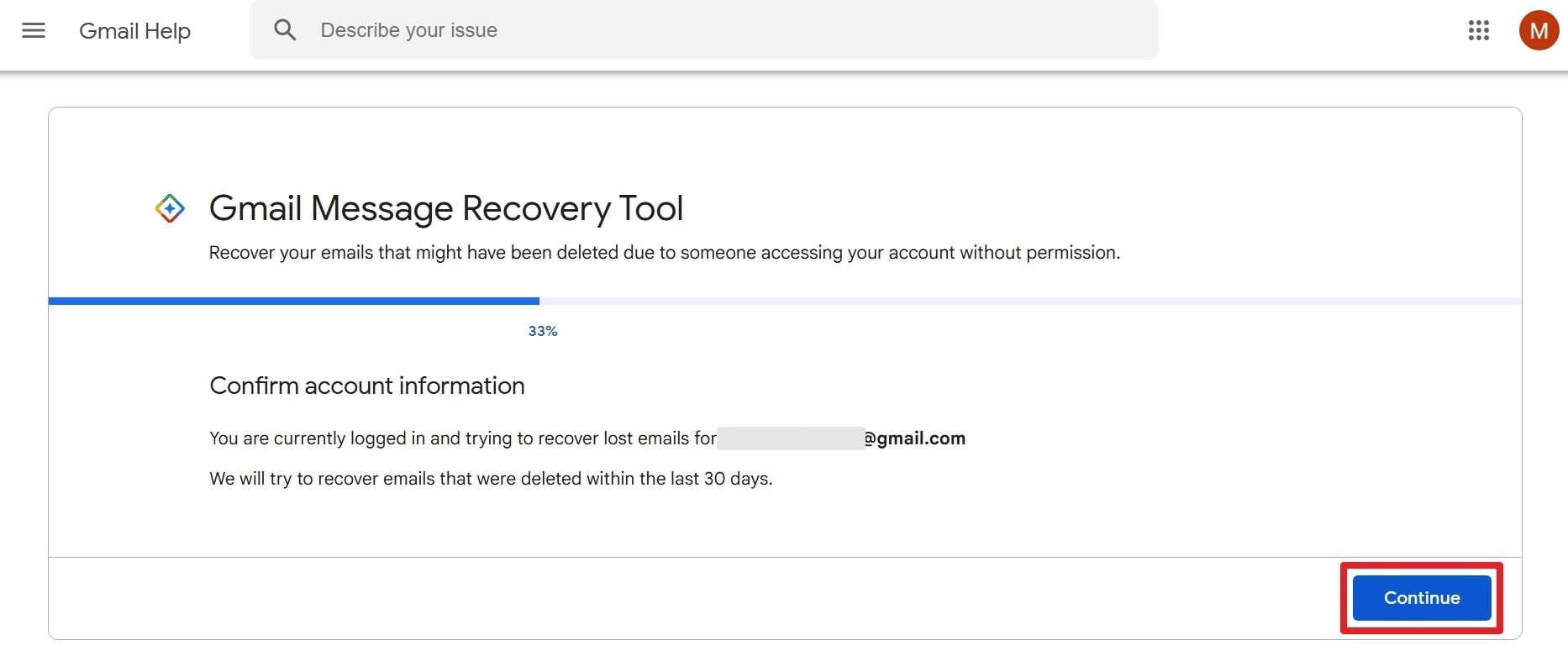The image size is (1568, 656).
Task: Select the 33% progress label
Action: (x=543, y=331)
